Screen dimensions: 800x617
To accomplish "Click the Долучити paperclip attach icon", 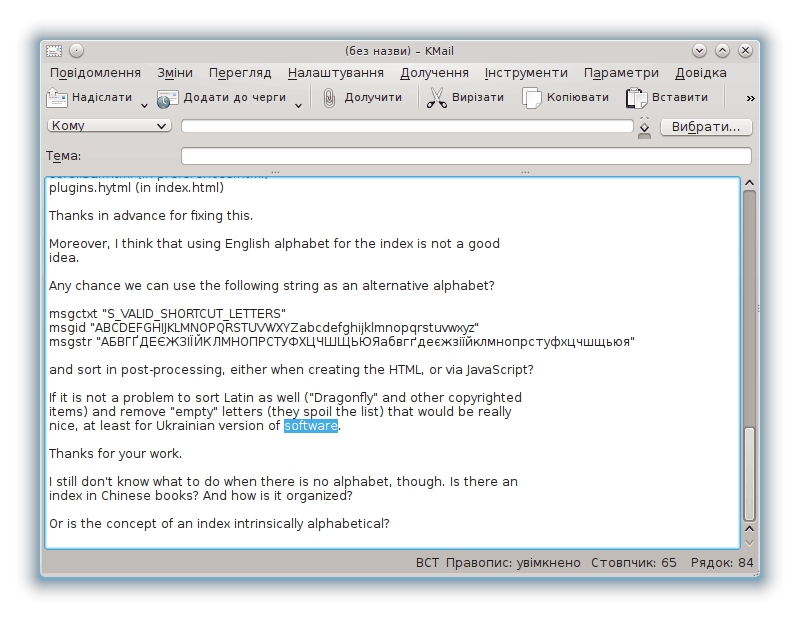I will 329,98.
